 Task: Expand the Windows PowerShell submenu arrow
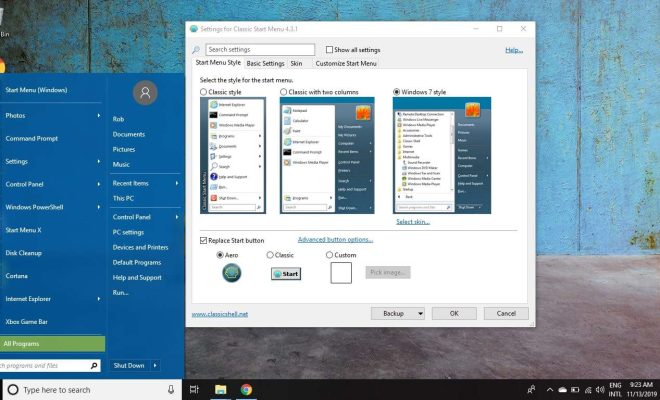tap(99, 207)
